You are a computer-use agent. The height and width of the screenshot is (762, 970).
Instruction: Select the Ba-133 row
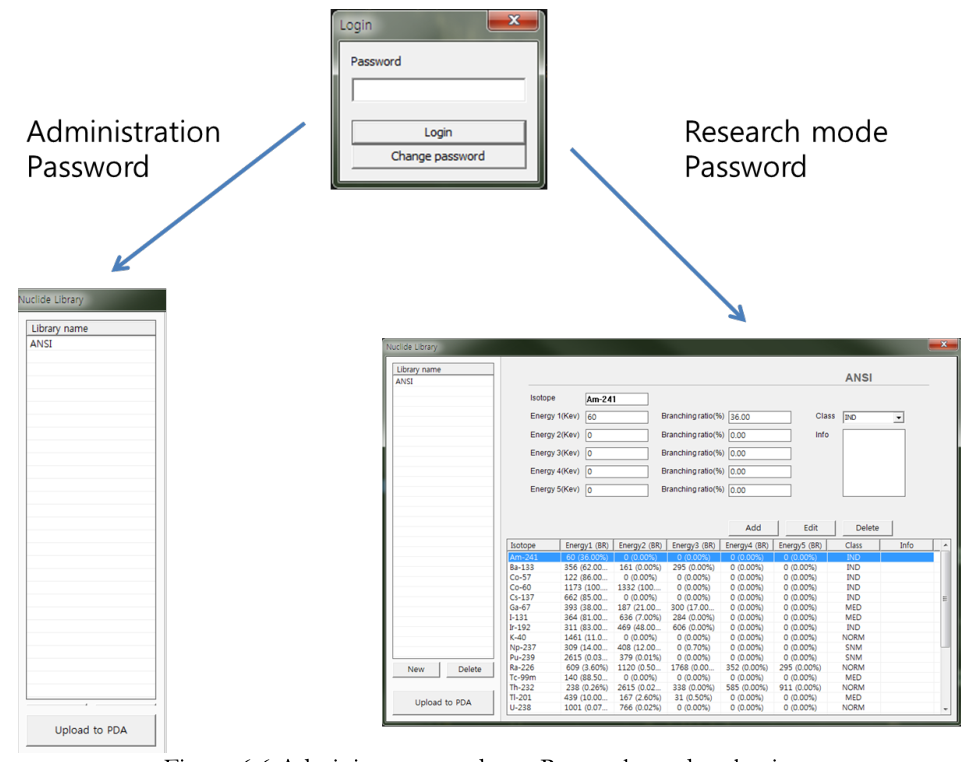[x=721, y=567]
